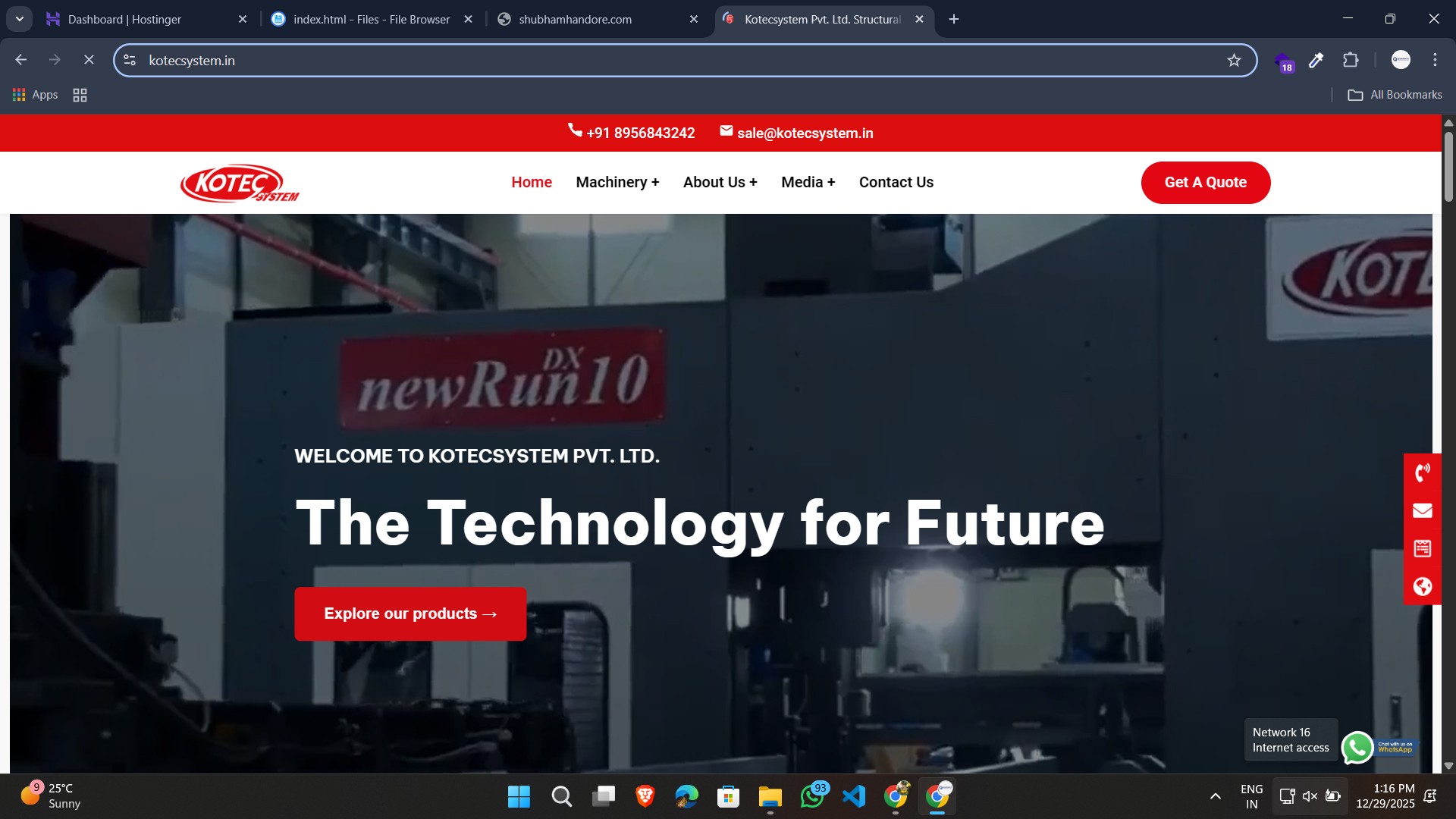
Task: Open WhatsApp from the taskbar
Action: (812, 796)
